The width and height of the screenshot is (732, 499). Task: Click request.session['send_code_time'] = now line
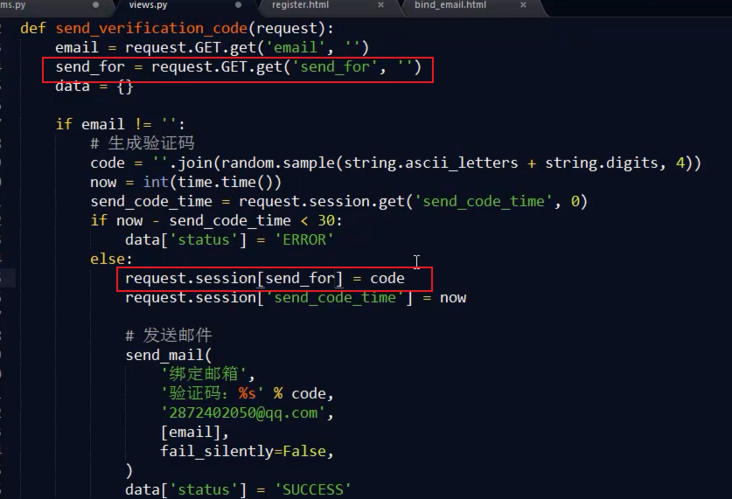pyautogui.click(x=296, y=298)
